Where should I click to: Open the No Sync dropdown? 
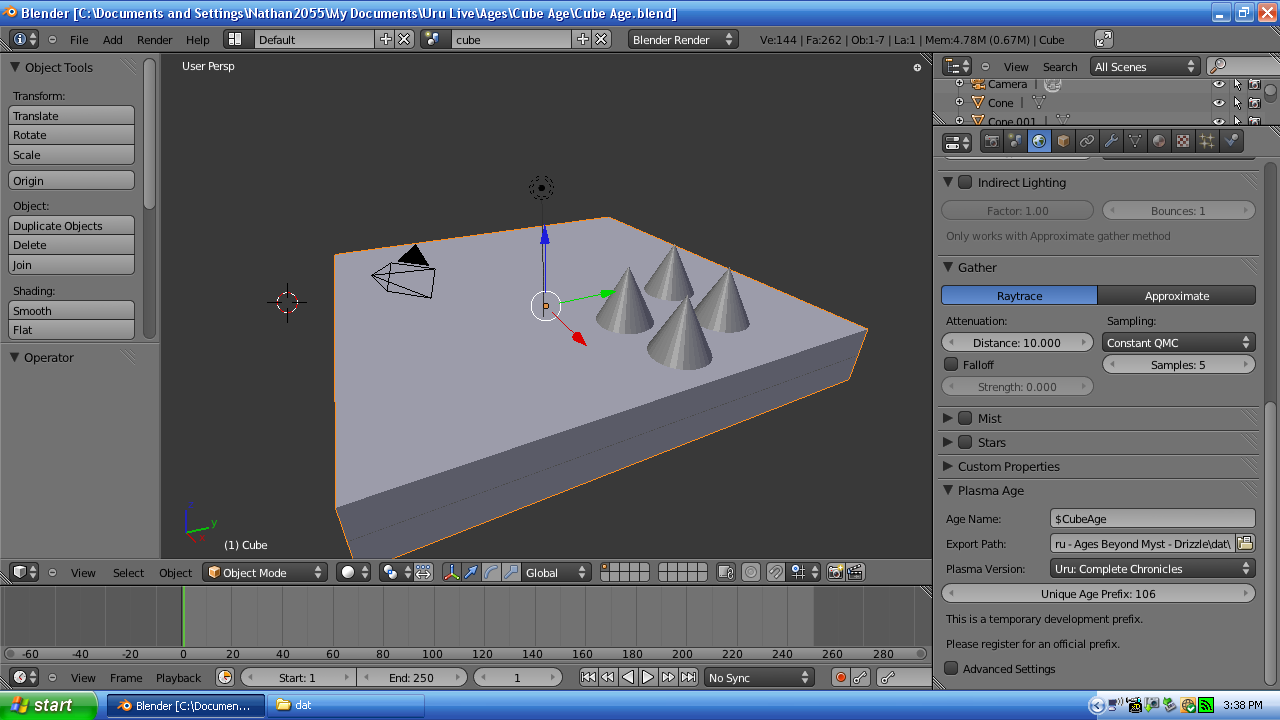pyautogui.click(x=760, y=677)
